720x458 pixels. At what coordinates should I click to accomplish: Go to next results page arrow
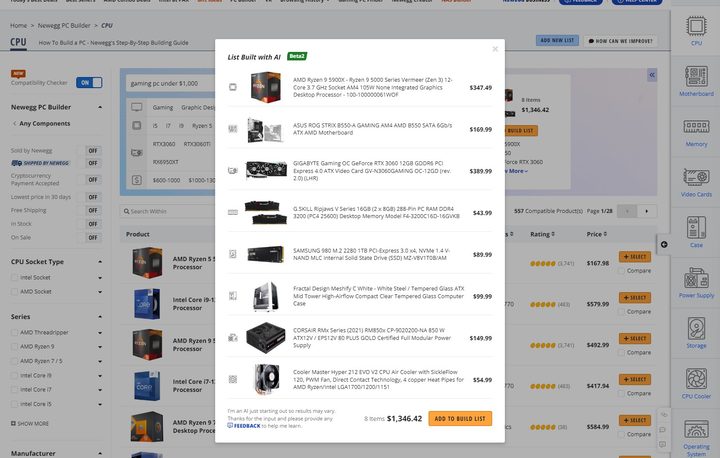[x=647, y=211]
